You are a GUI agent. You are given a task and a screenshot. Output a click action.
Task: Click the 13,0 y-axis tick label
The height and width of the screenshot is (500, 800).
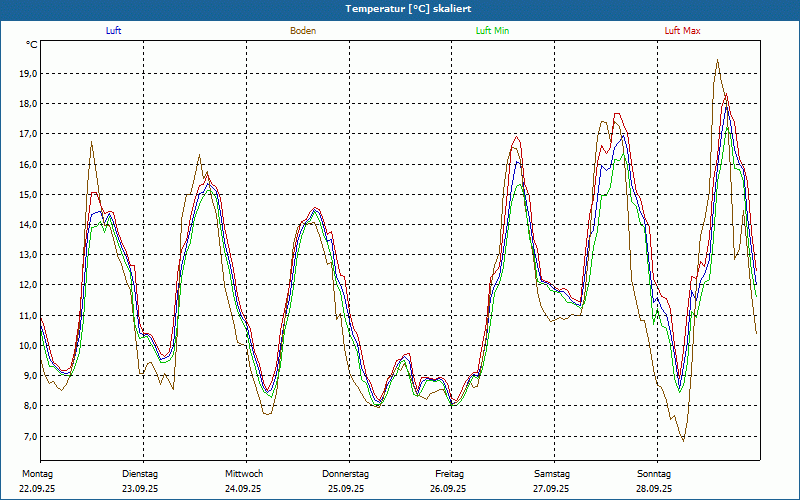[x=27, y=255]
